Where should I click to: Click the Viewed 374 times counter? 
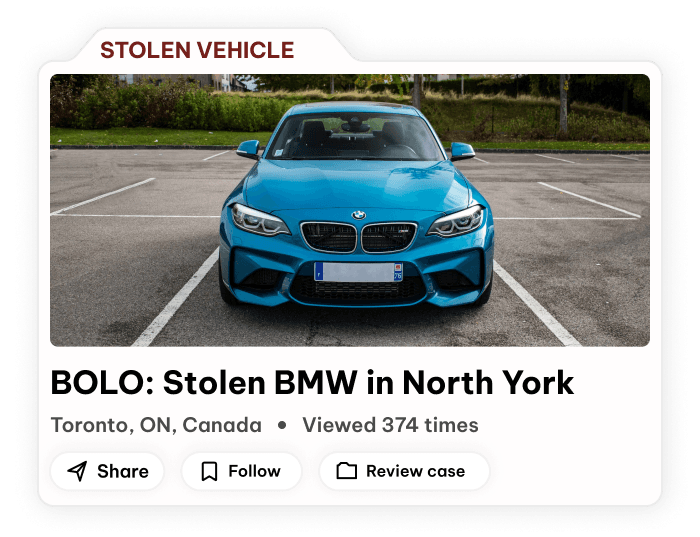click(390, 425)
